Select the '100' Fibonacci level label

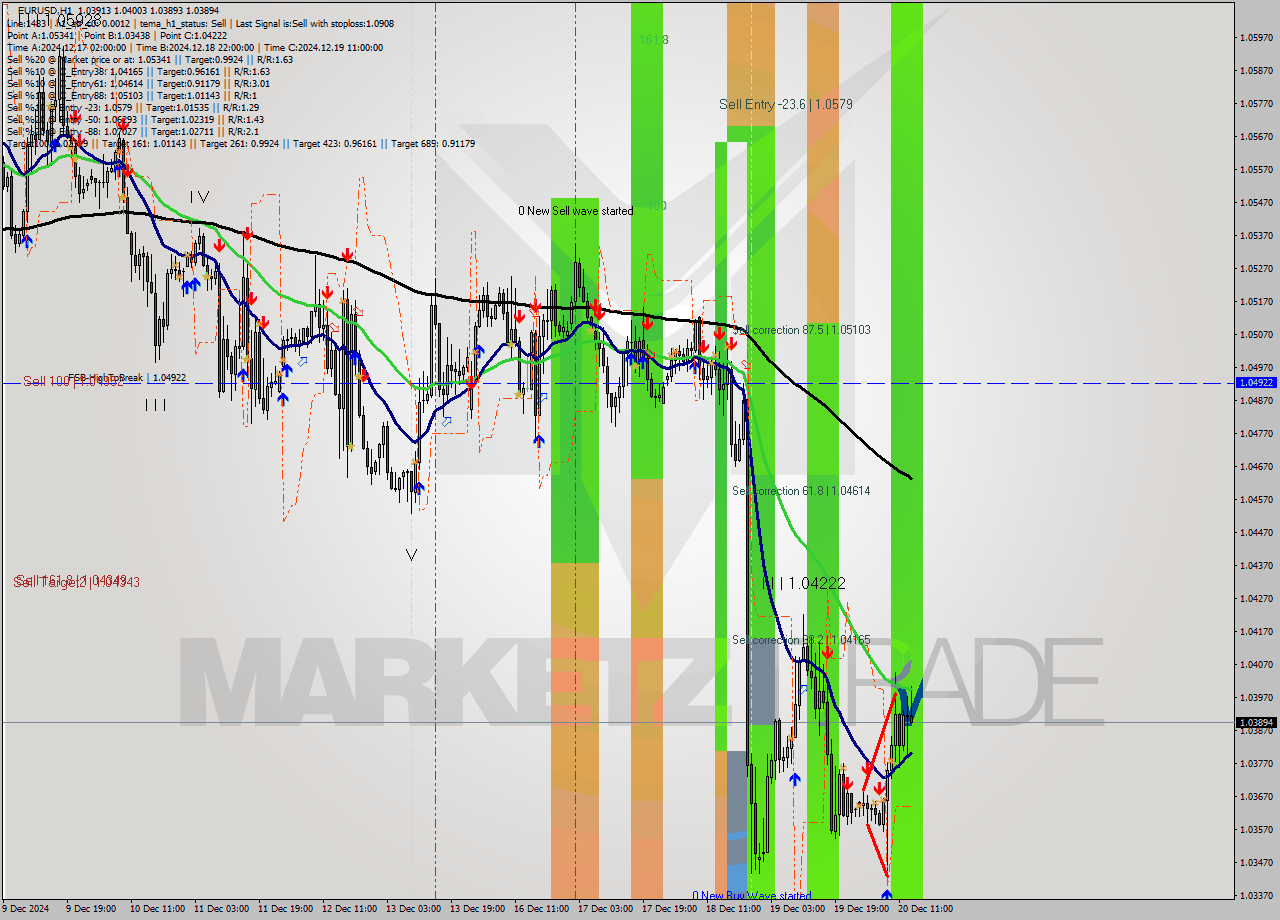pos(657,205)
